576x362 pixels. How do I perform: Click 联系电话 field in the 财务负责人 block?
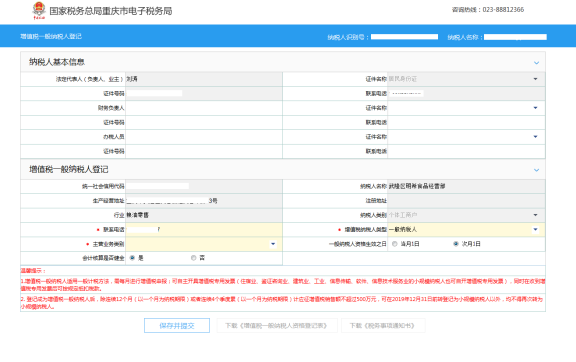(466, 122)
